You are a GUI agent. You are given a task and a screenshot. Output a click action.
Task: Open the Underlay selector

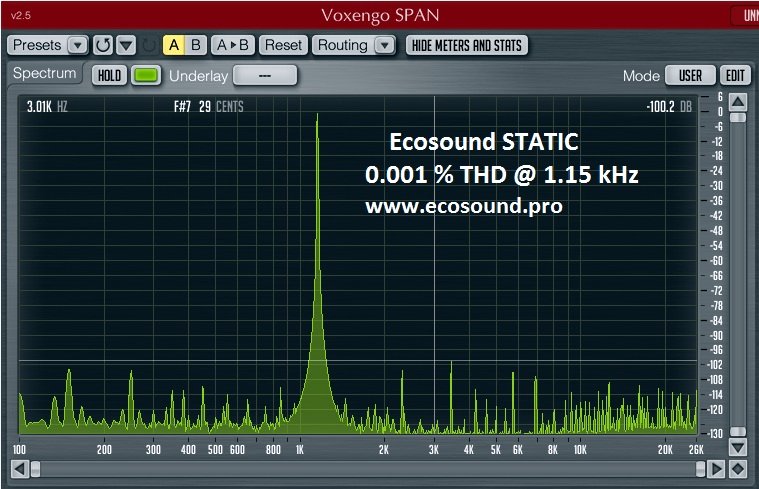click(265, 76)
